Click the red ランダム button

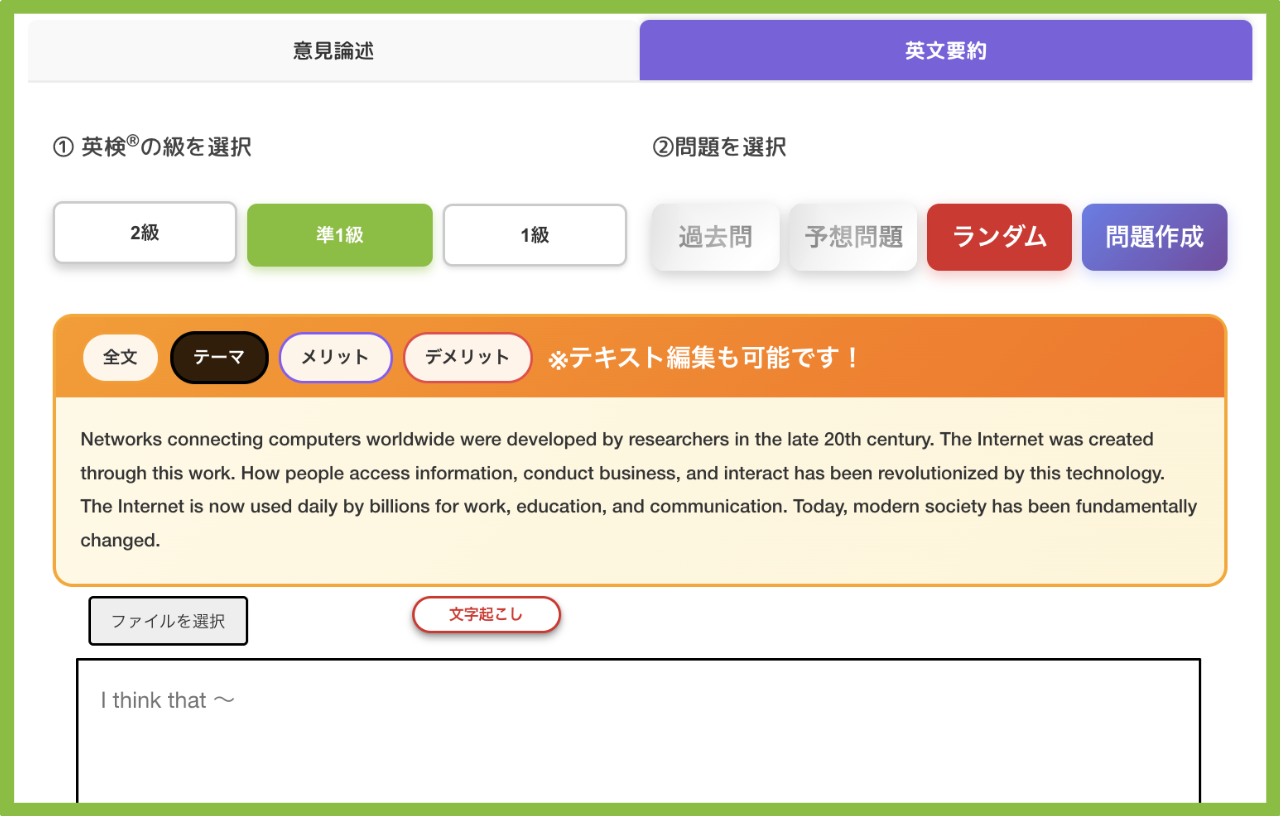[998, 237]
